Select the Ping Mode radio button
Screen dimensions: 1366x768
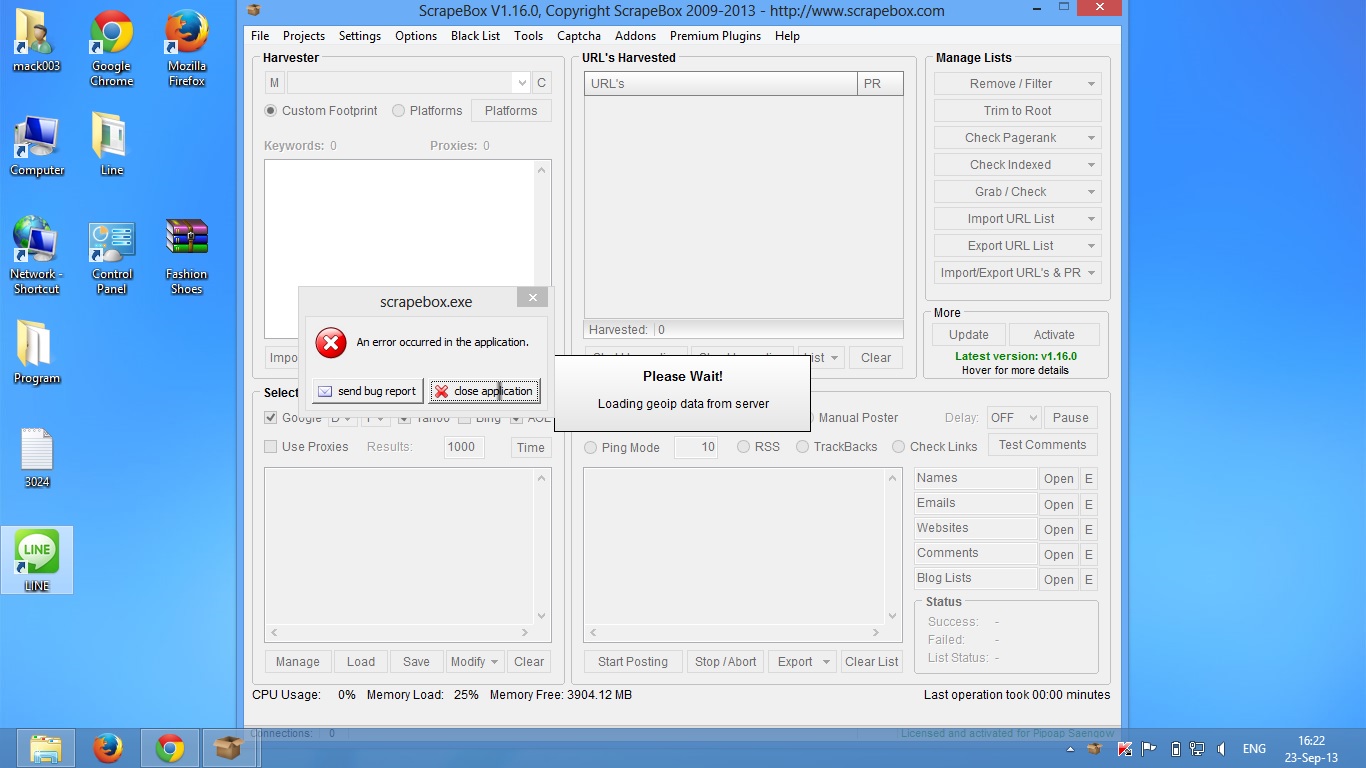click(591, 448)
